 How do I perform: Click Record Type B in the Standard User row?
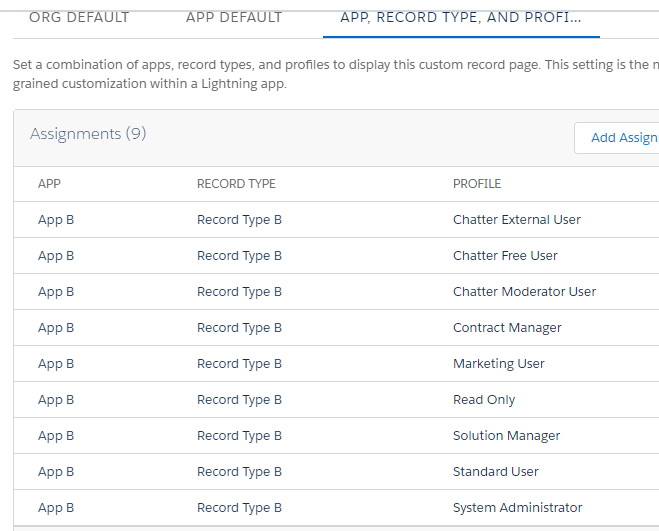point(239,472)
